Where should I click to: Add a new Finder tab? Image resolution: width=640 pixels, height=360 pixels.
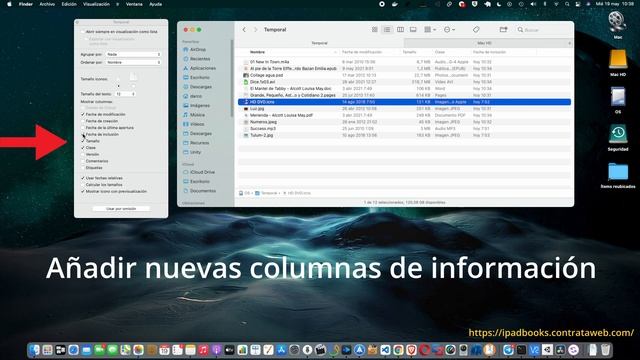(569, 43)
